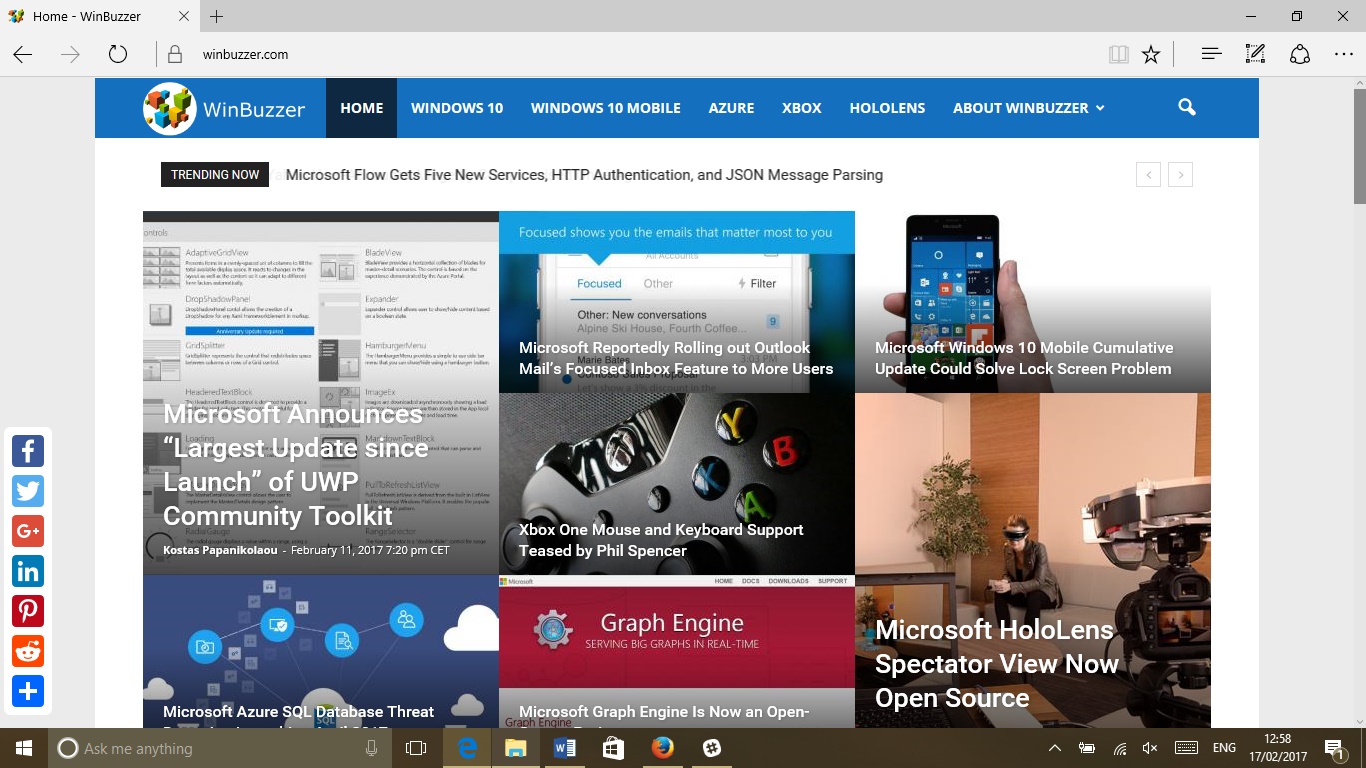Image resolution: width=1366 pixels, height=768 pixels.
Task: Refresh the page with the reload icon
Action: [x=118, y=54]
